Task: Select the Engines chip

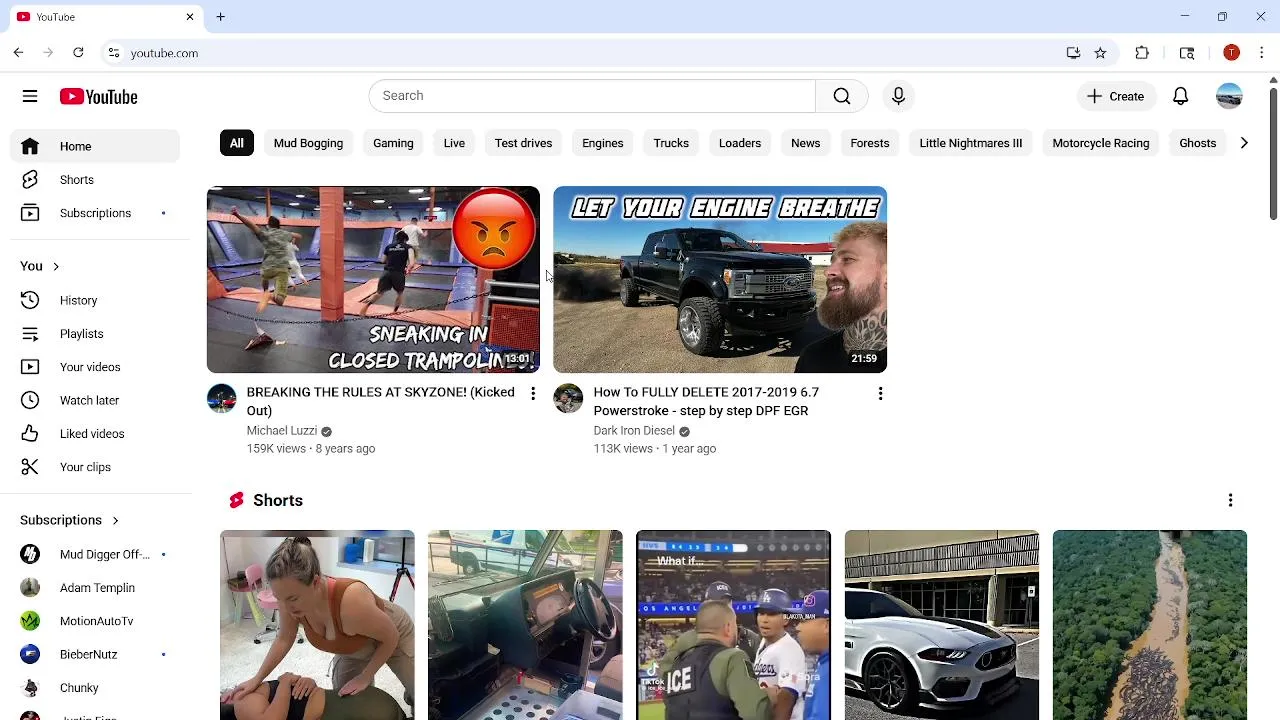Action: click(603, 143)
